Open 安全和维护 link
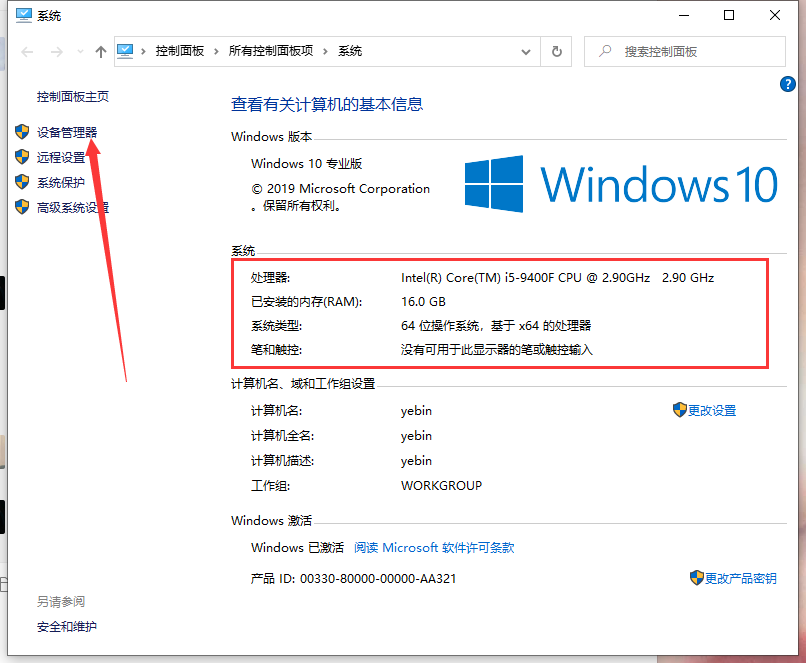This screenshot has width=806, height=663. [67, 627]
